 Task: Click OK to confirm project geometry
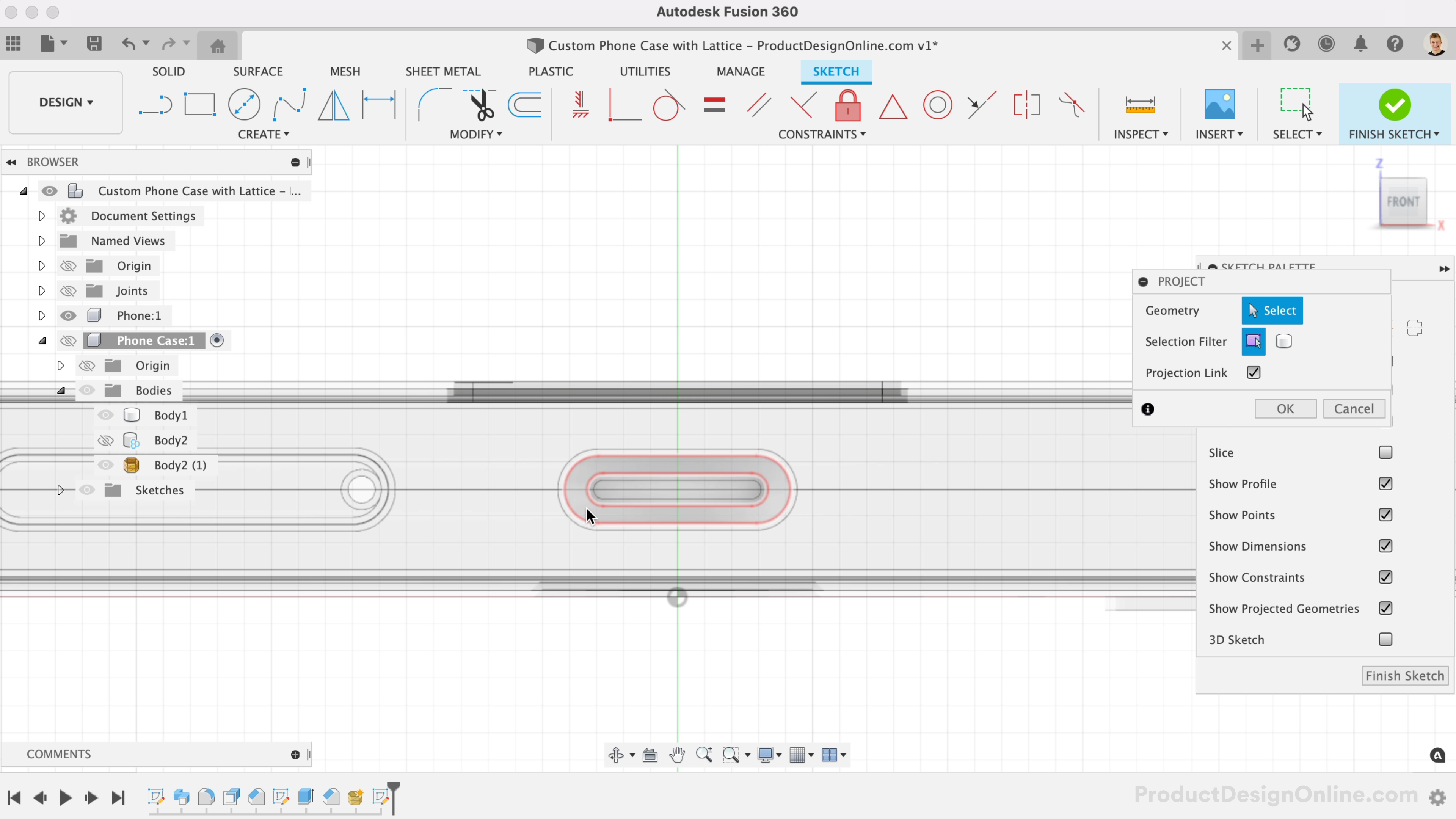(1286, 408)
